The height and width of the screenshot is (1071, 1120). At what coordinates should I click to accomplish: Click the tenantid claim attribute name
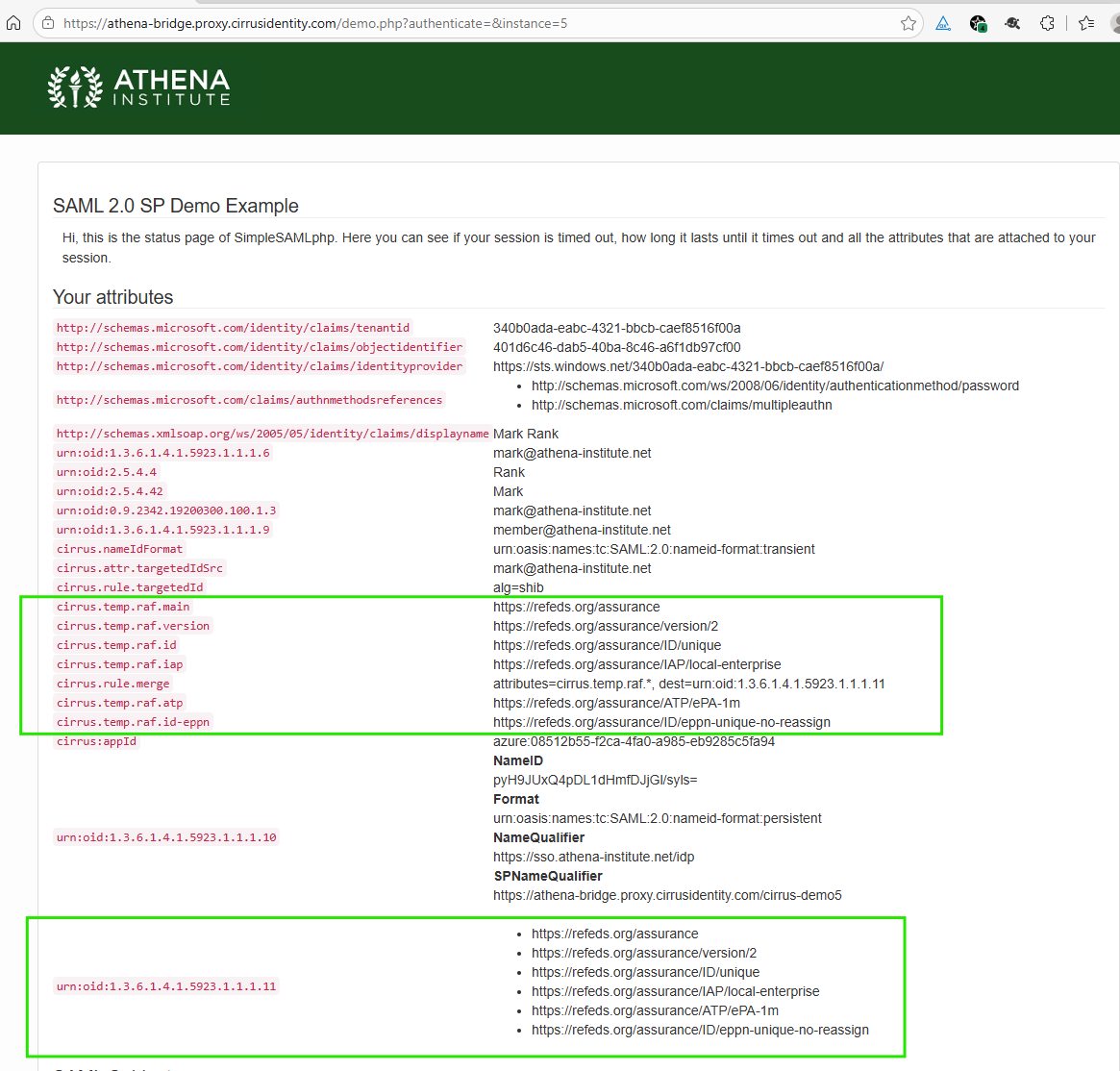click(x=233, y=328)
